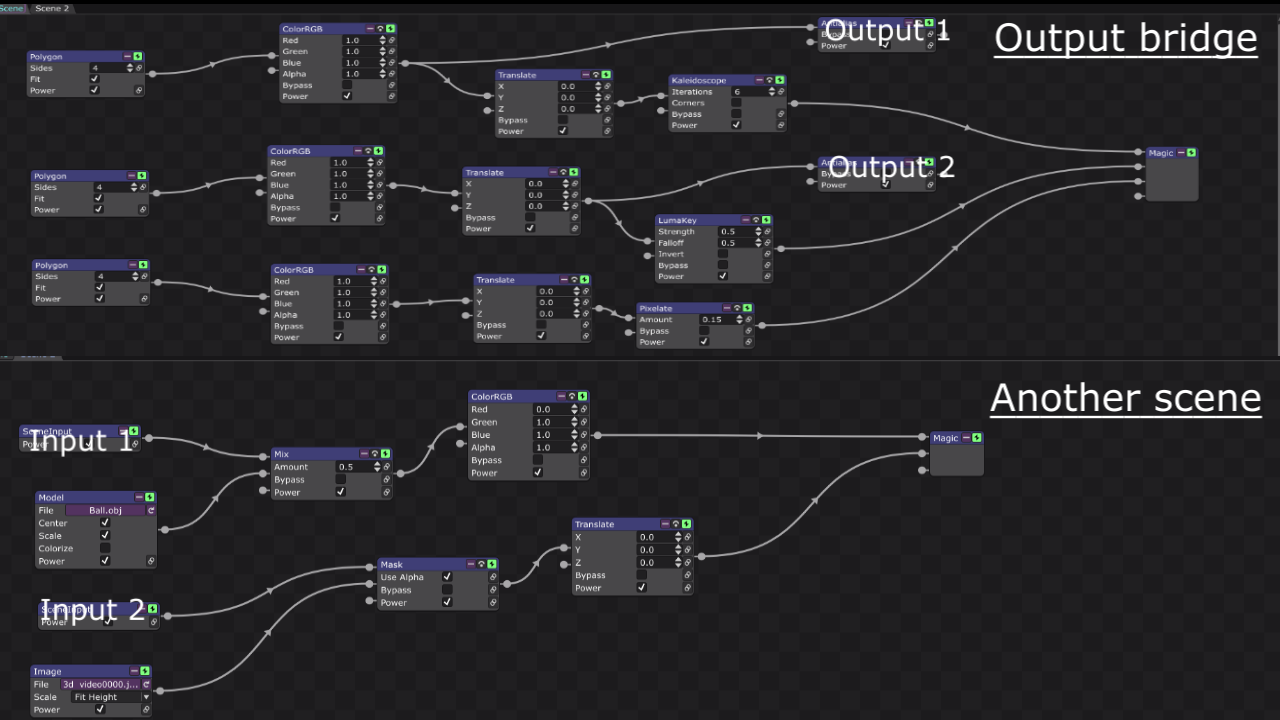Click stepper arrows for LumaKey Strength

coord(757,232)
